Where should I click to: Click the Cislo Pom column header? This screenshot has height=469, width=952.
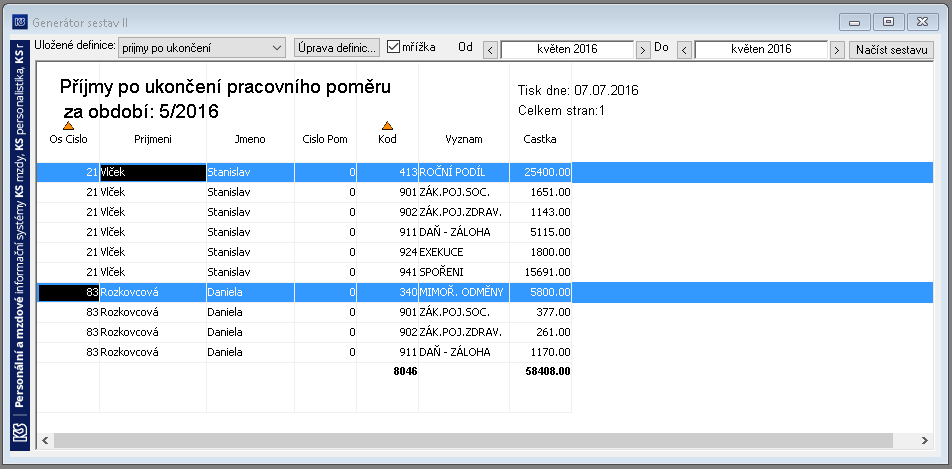tap(325, 139)
